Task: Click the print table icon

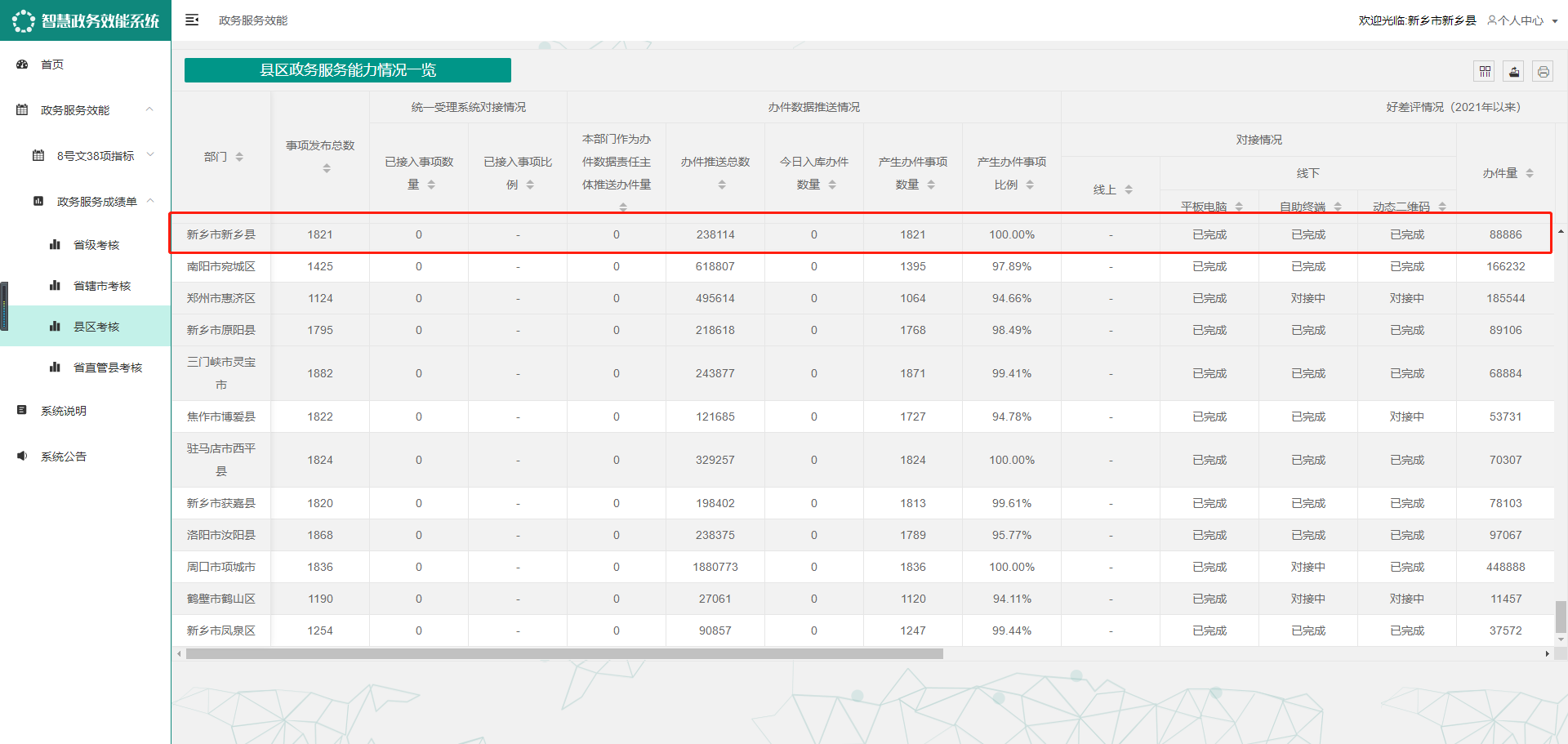Action: click(x=1543, y=72)
